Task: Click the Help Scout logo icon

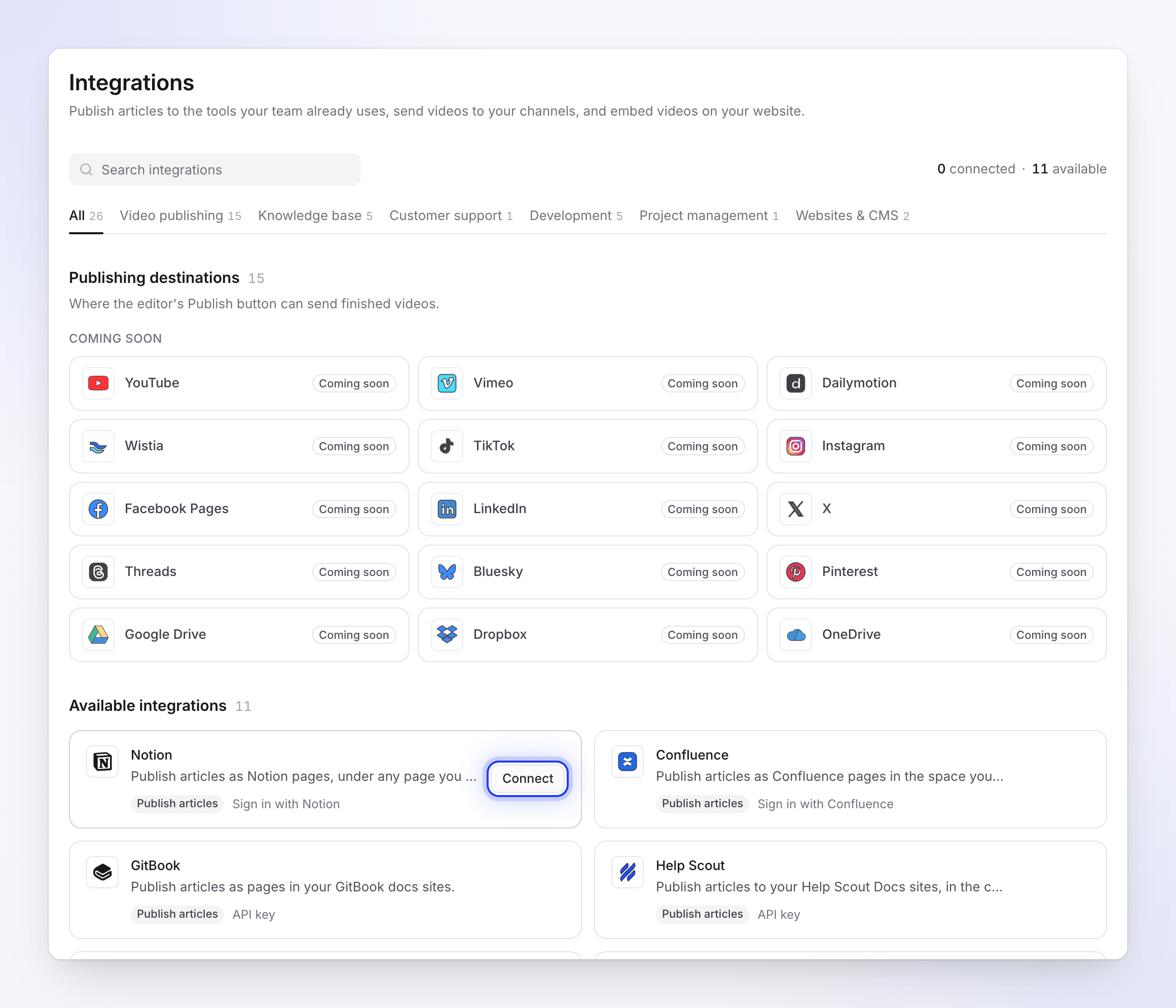Action: (x=628, y=872)
